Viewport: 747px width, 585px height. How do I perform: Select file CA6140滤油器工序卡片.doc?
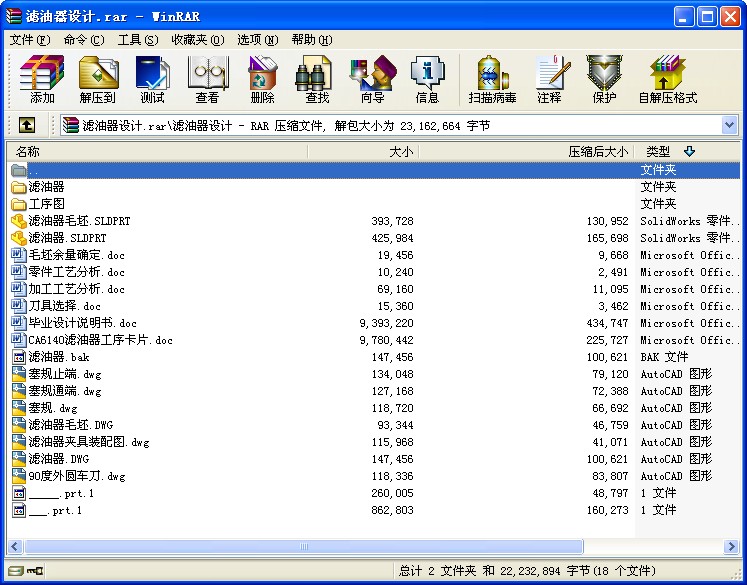100,340
